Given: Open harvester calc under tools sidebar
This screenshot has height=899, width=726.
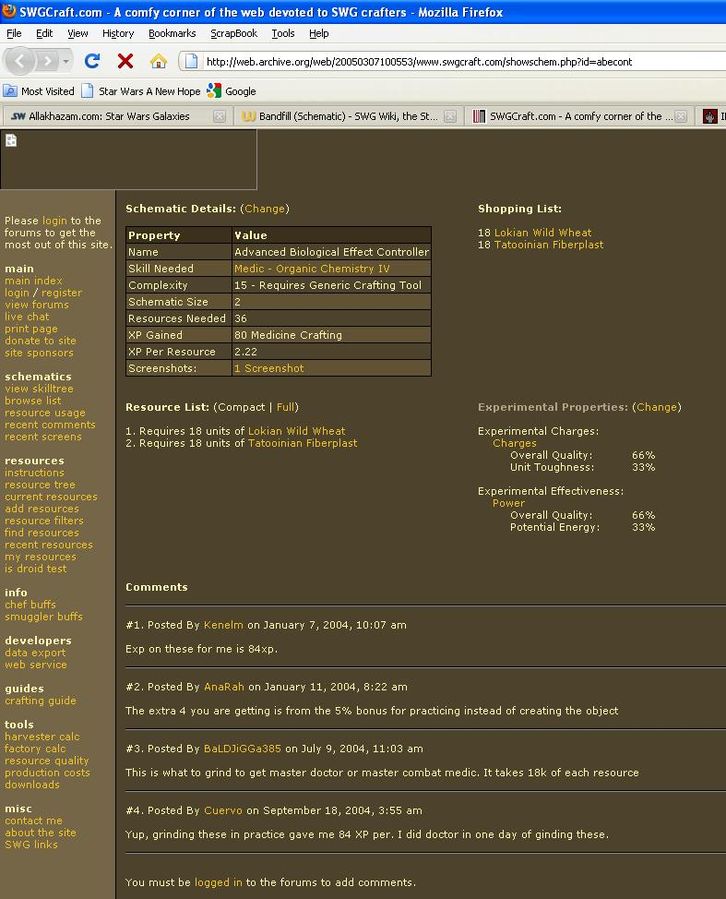Looking at the screenshot, I should (x=42, y=737).
